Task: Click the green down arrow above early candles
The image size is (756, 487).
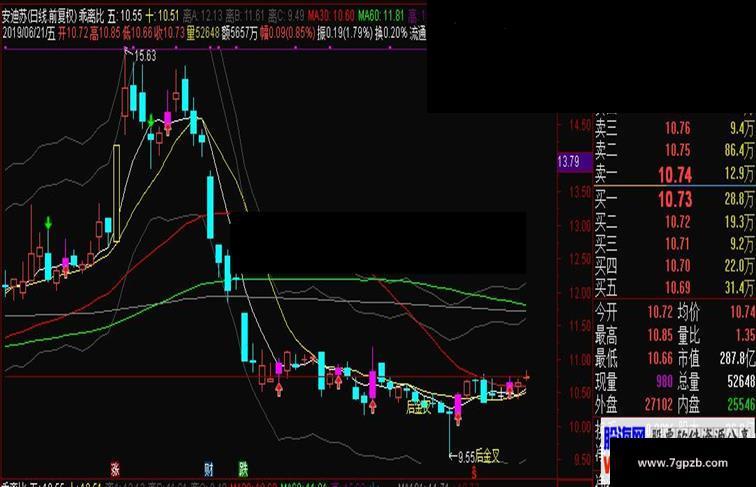Action: 48,223
